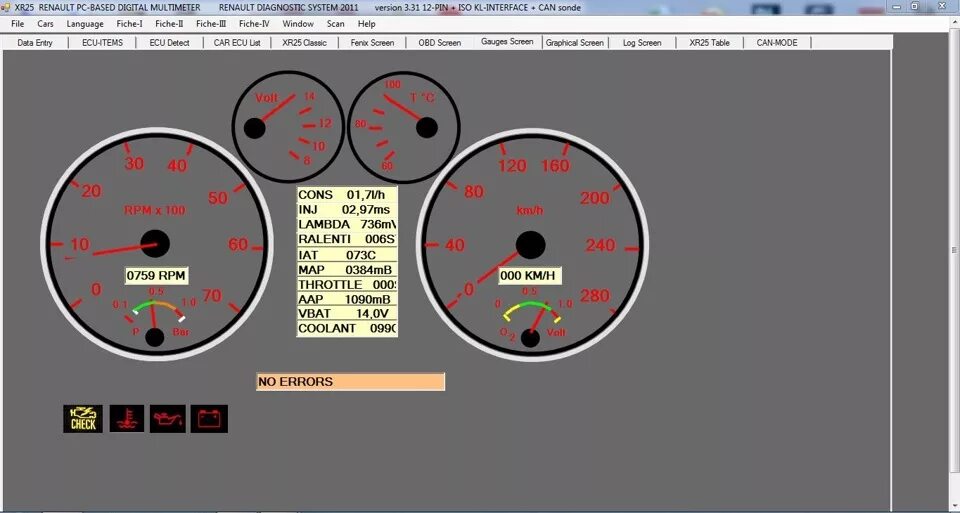960x513 pixels.
Task: Switch to the OBD Screen tab
Action: click(440, 43)
